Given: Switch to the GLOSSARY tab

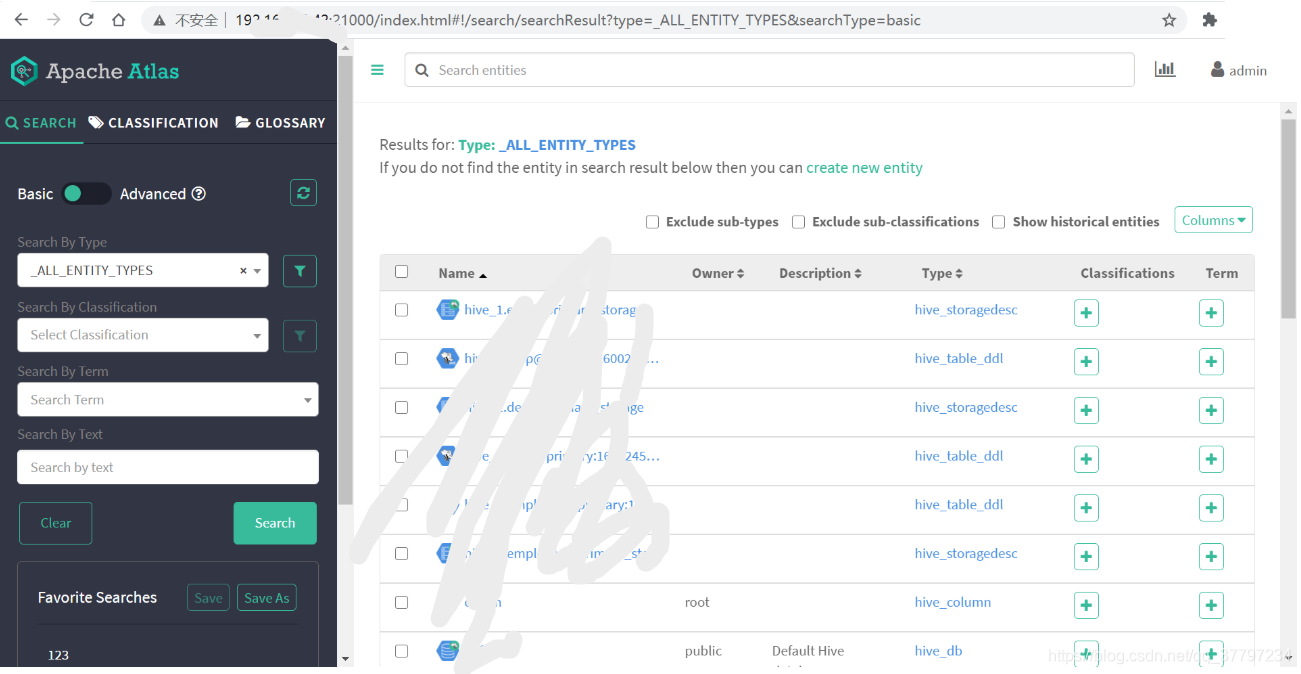Looking at the screenshot, I should (x=280, y=123).
